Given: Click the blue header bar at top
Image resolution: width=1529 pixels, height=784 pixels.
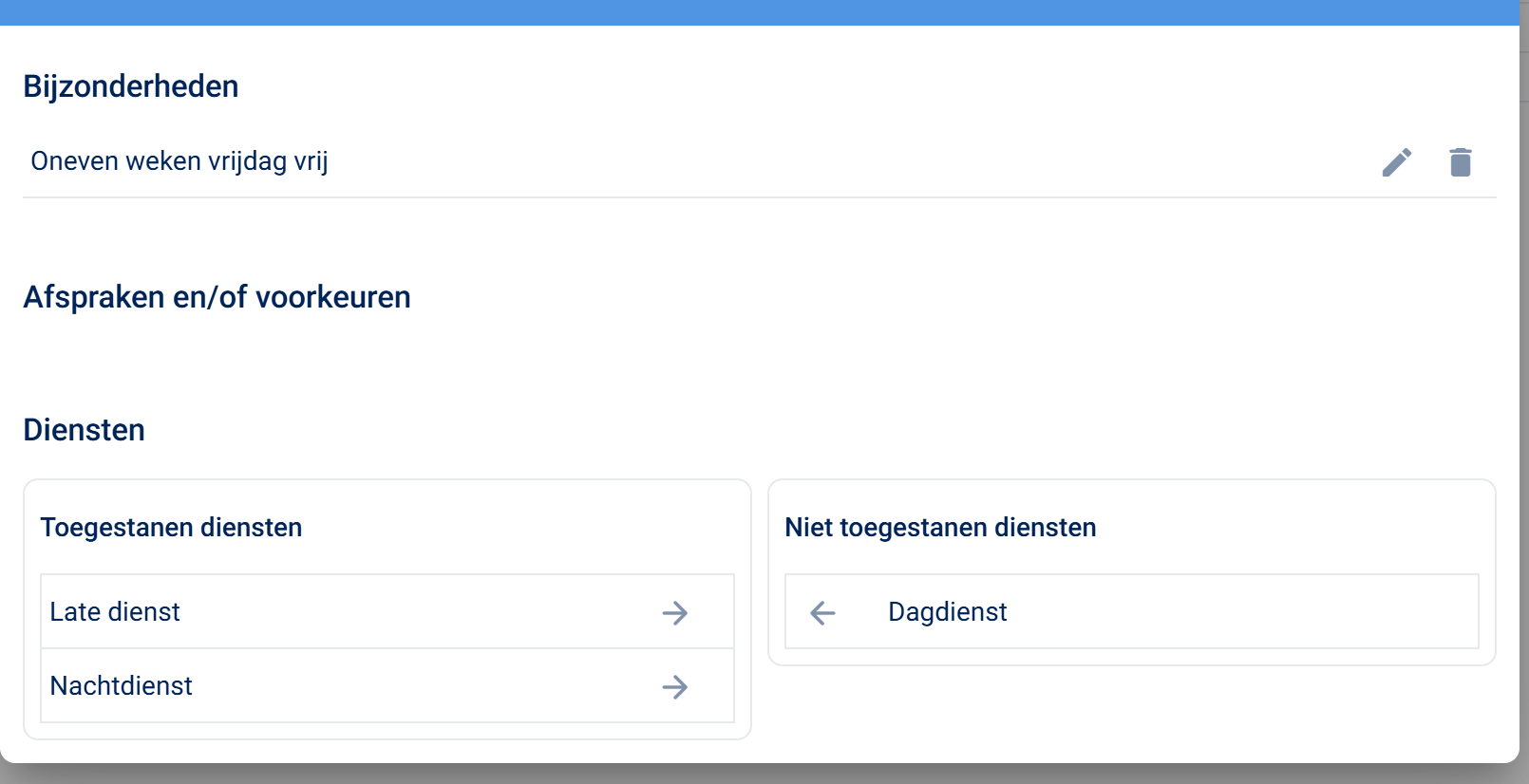Looking at the screenshot, I should pyautogui.click(x=760, y=12).
